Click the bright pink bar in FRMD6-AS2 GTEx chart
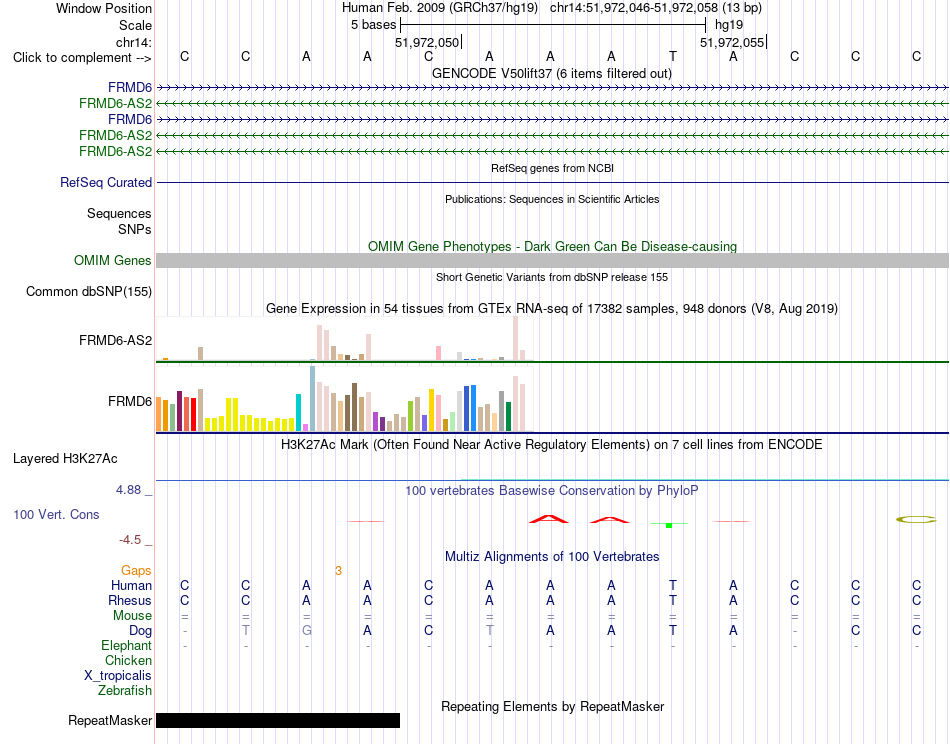This screenshot has width=950, height=744. click(439, 353)
